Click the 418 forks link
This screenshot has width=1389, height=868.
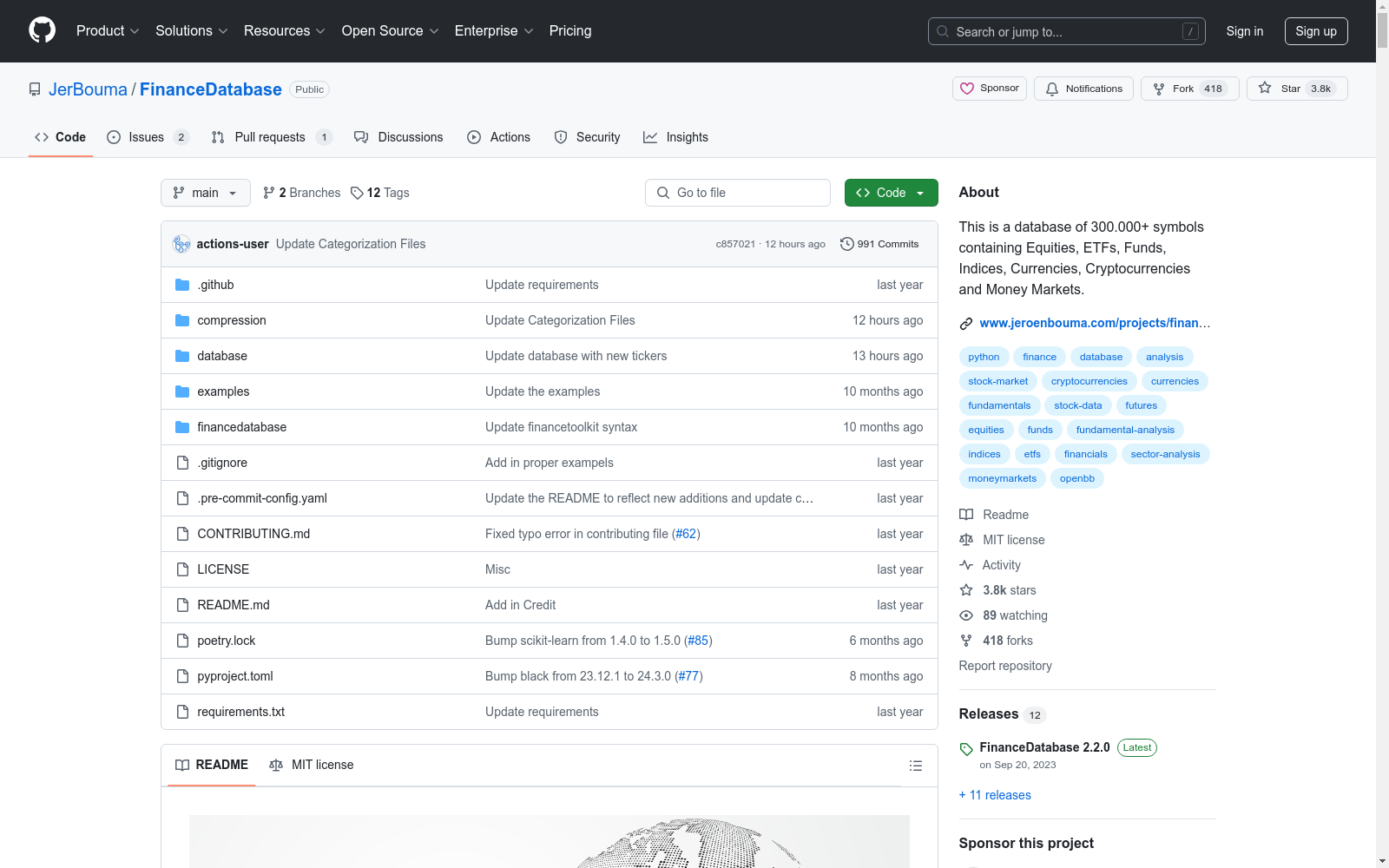pos(1007,641)
